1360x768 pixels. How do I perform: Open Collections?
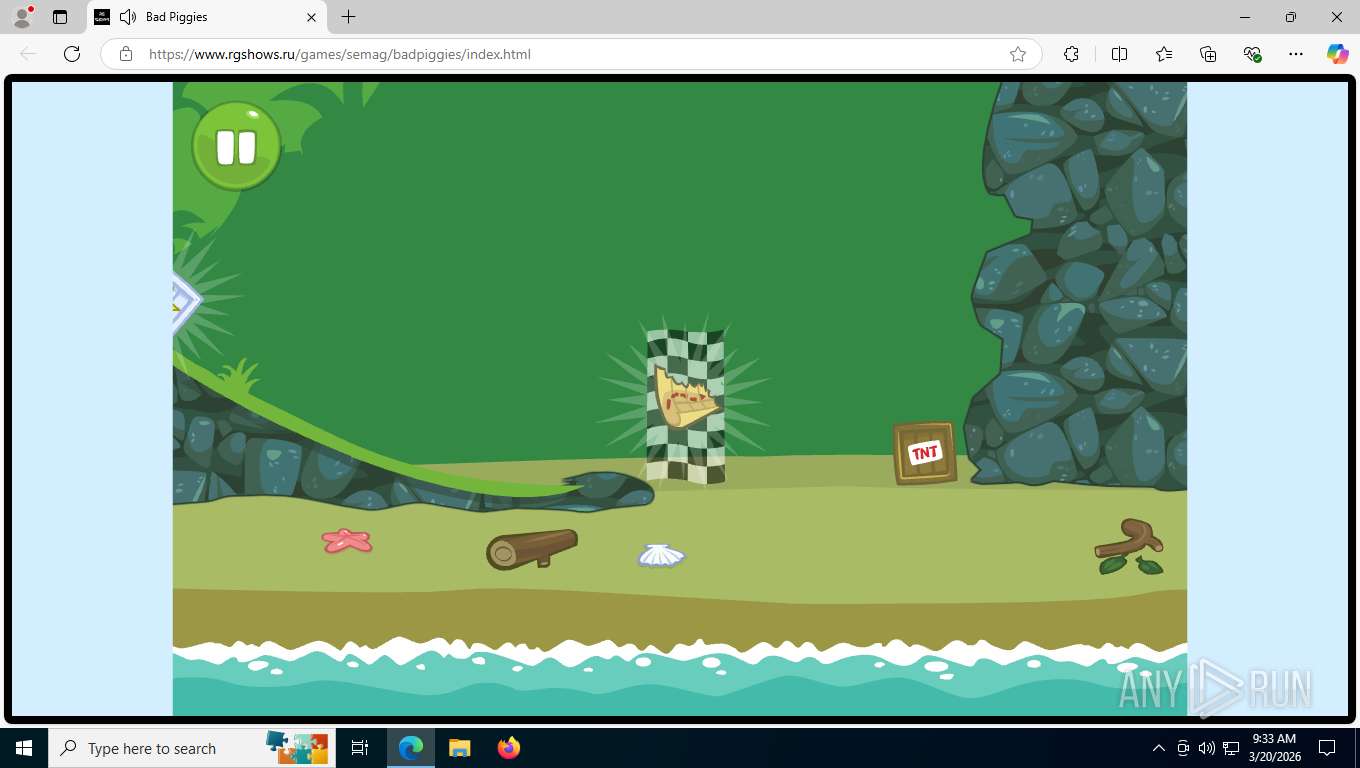coord(1208,54)
